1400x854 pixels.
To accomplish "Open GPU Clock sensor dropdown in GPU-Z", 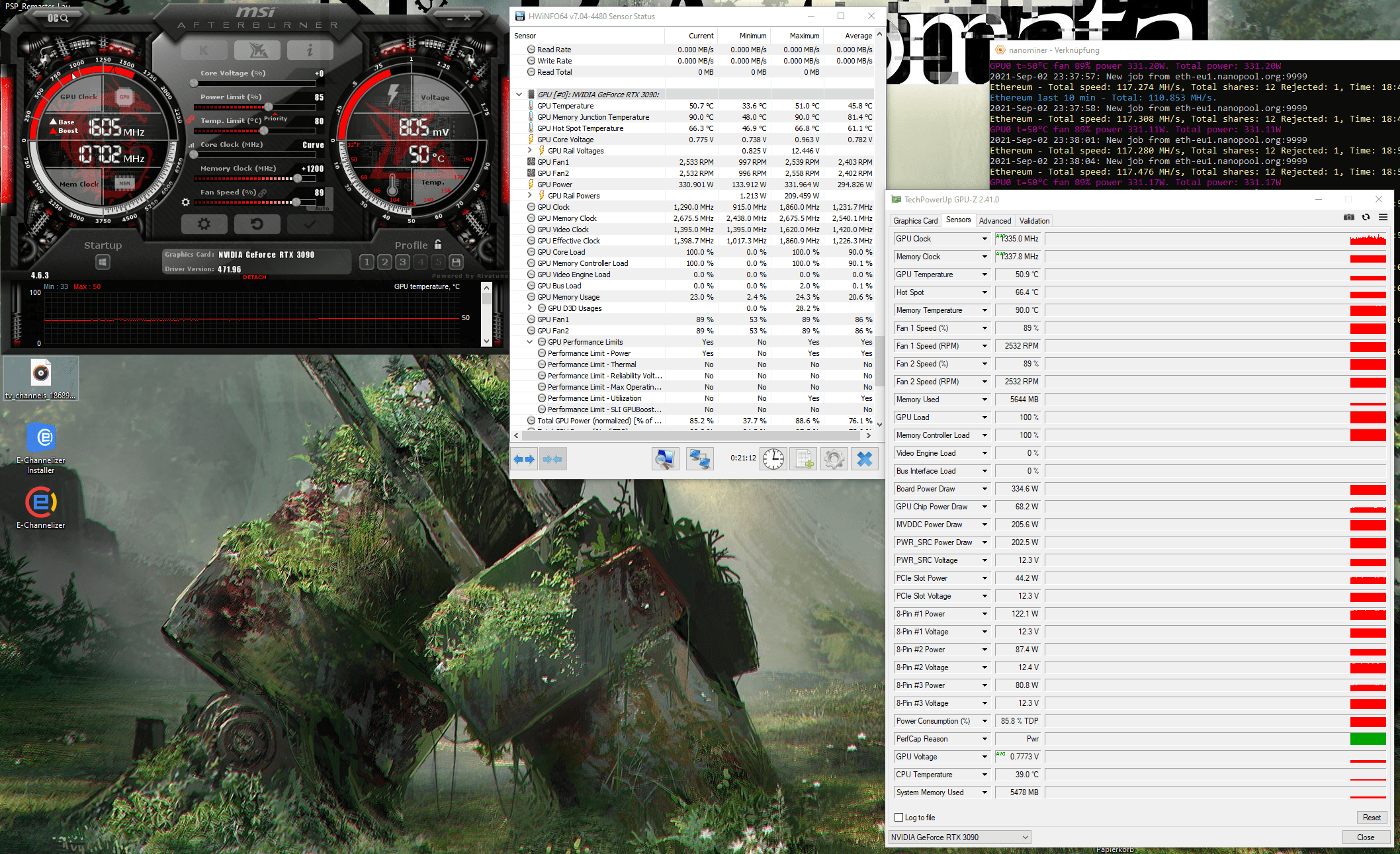I will click(x=984, y=239).
